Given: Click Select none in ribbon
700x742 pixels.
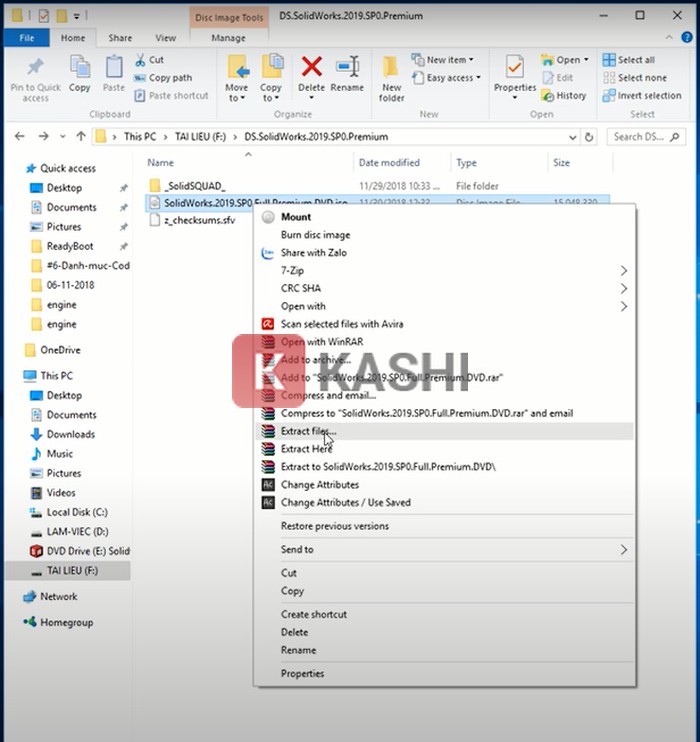Looking at the screenshot, I should click(x=635, y=78).
